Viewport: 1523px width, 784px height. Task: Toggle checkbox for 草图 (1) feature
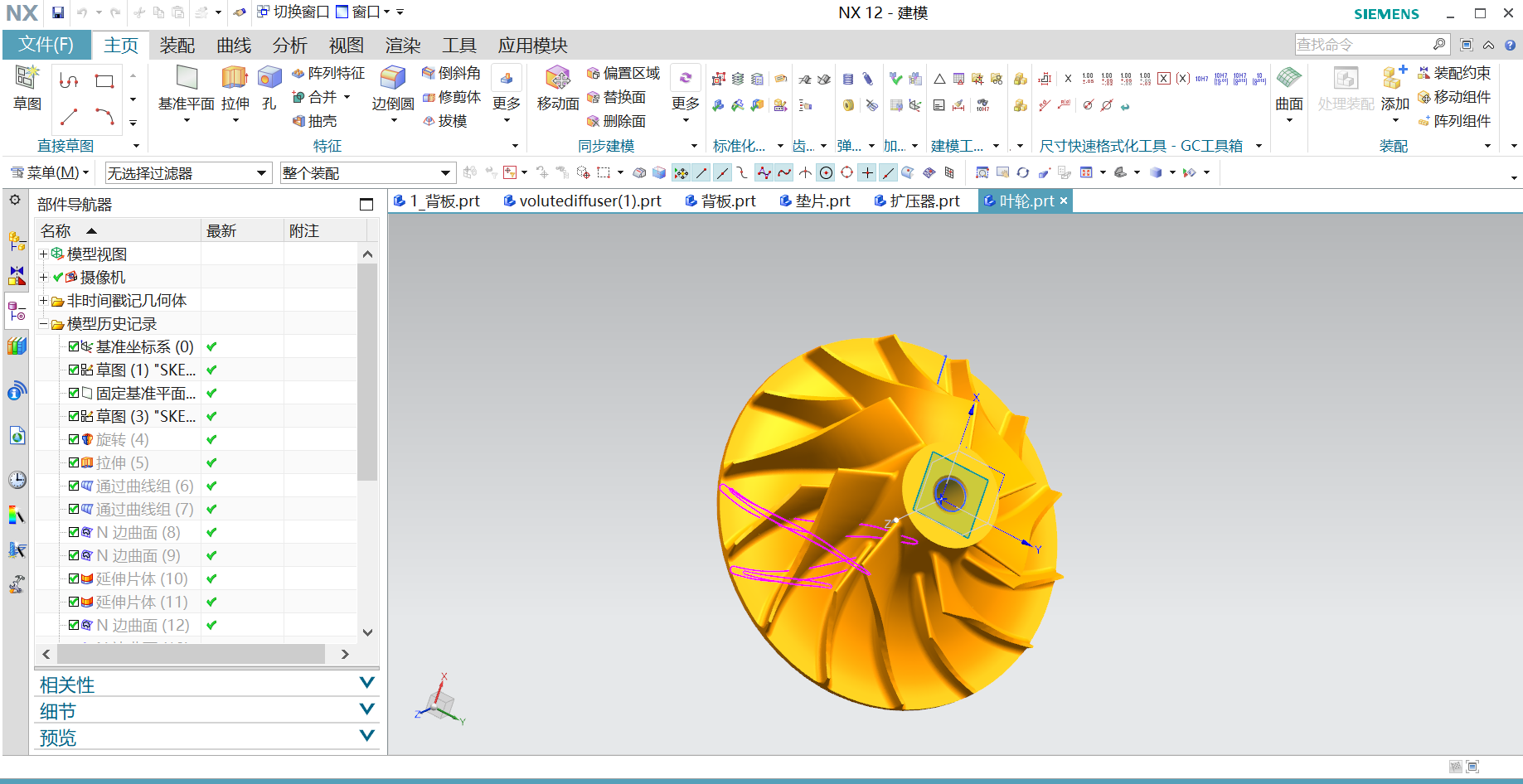pos(74,370)
